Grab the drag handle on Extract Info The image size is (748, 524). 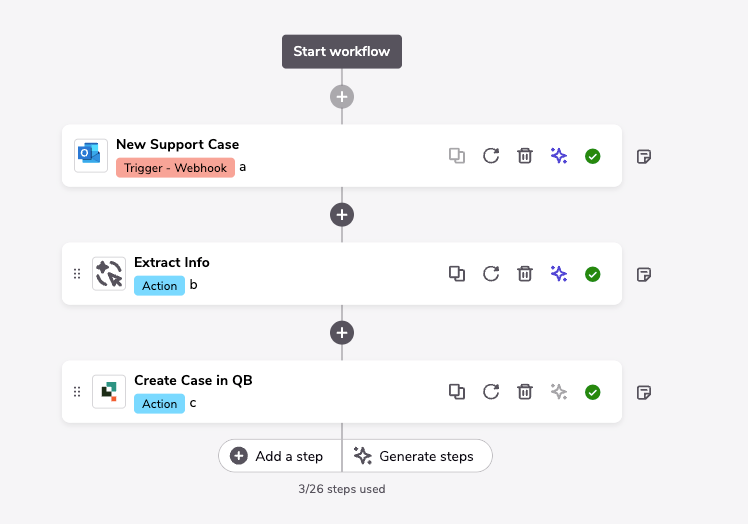coord(77,273)
